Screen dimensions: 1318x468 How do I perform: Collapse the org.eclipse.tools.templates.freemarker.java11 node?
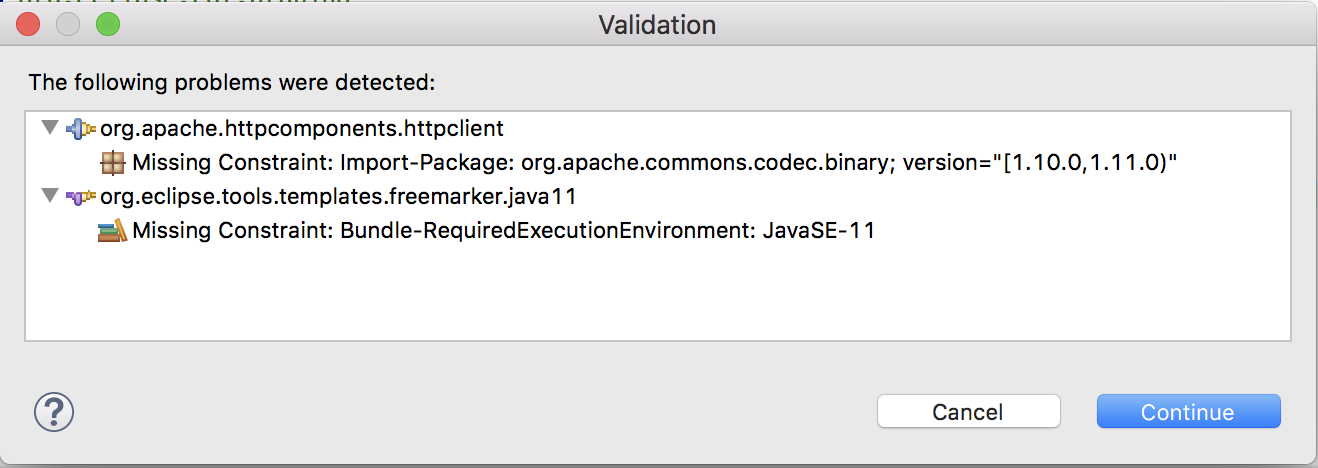[50, 196]
